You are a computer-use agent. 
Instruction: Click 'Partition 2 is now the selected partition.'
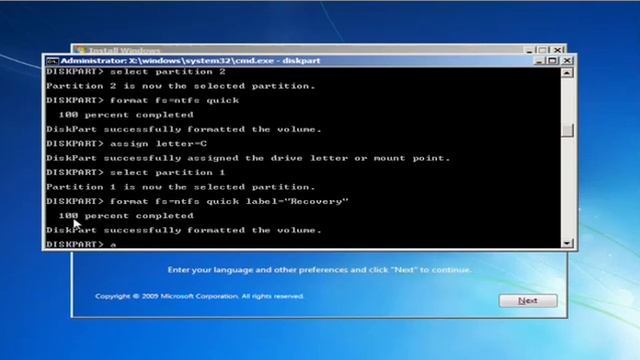click(181, 86)
